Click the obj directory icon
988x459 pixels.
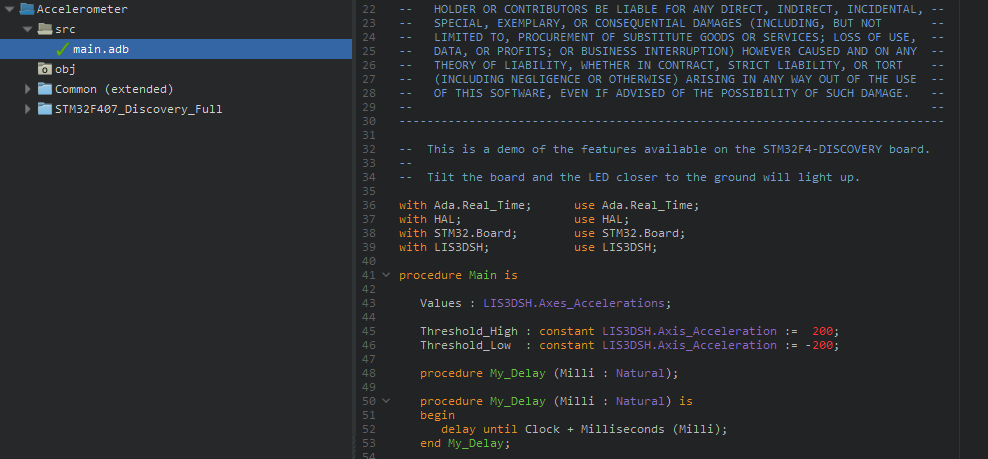click(x=45, y=69)
